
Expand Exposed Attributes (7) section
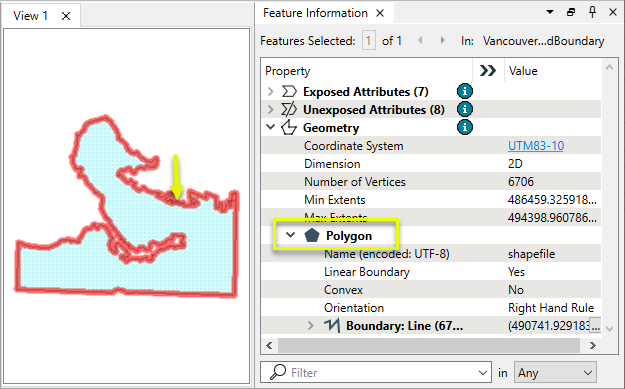tap(271, 92)
